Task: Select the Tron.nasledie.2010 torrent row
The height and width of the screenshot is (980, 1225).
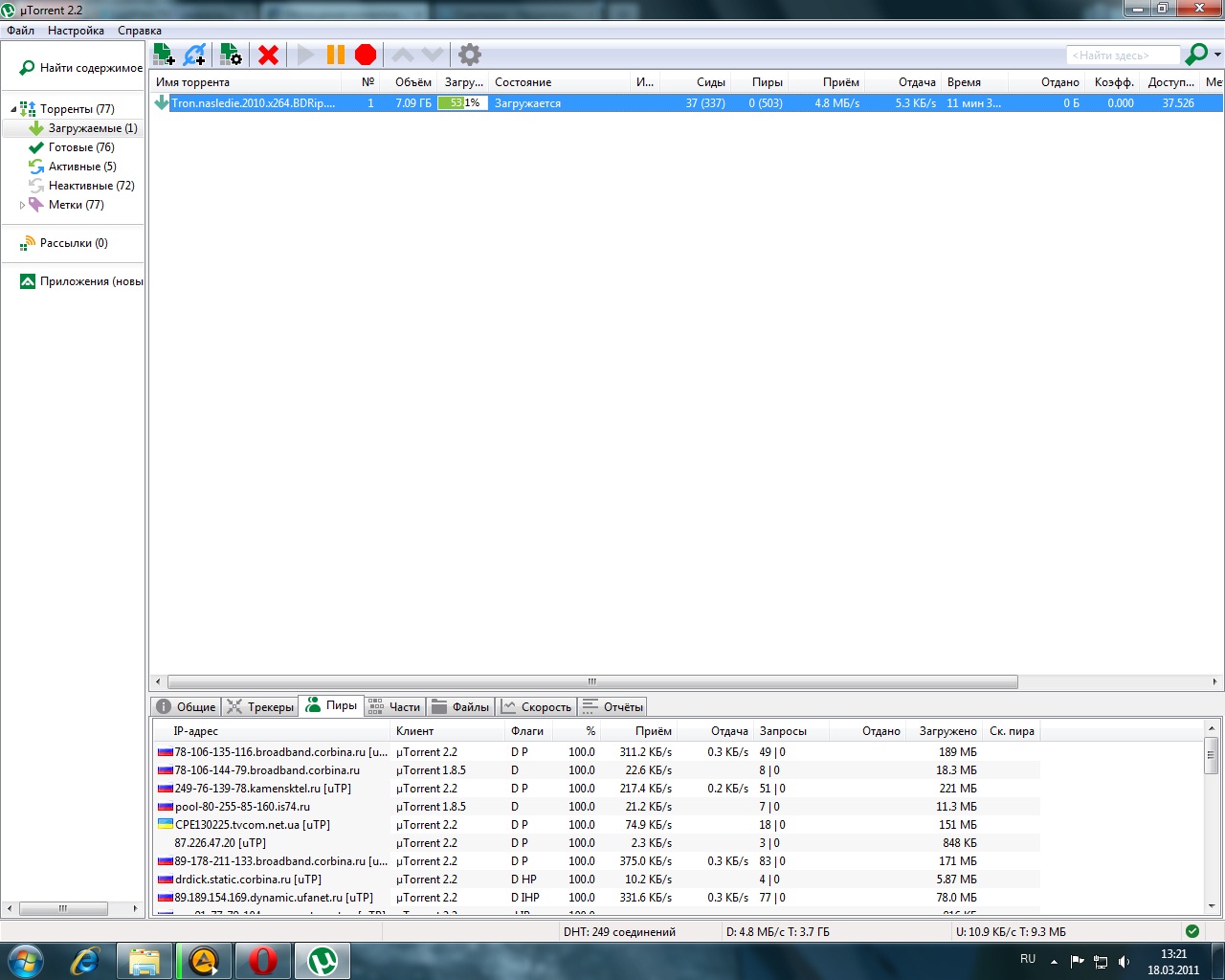Action: coord(686,103)
